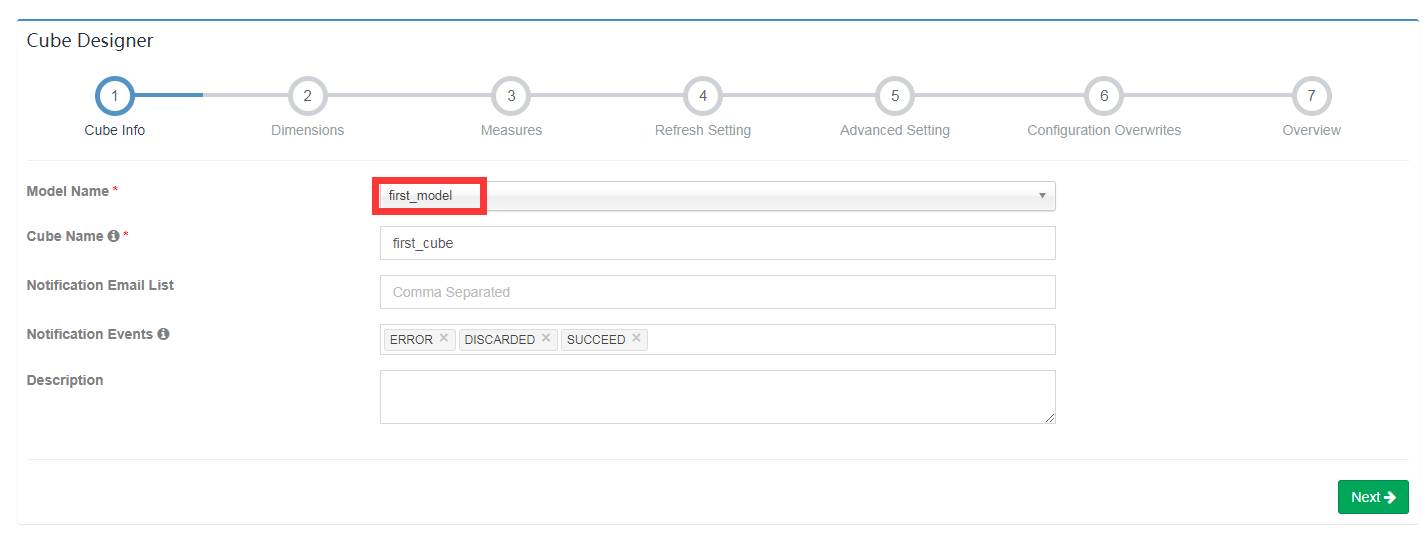Click the DISCARDED tag text
This screenshot has width=1428, height=538.
(500, 340)
